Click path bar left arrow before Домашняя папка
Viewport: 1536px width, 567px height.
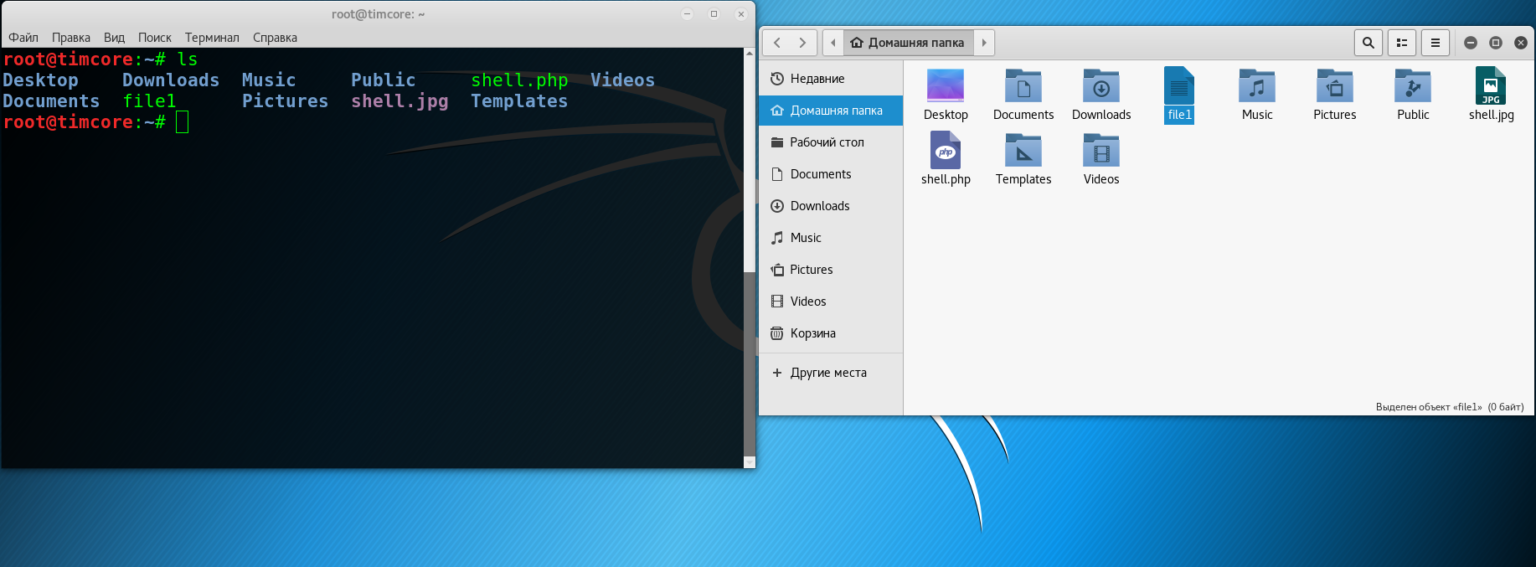click(833, 43)
